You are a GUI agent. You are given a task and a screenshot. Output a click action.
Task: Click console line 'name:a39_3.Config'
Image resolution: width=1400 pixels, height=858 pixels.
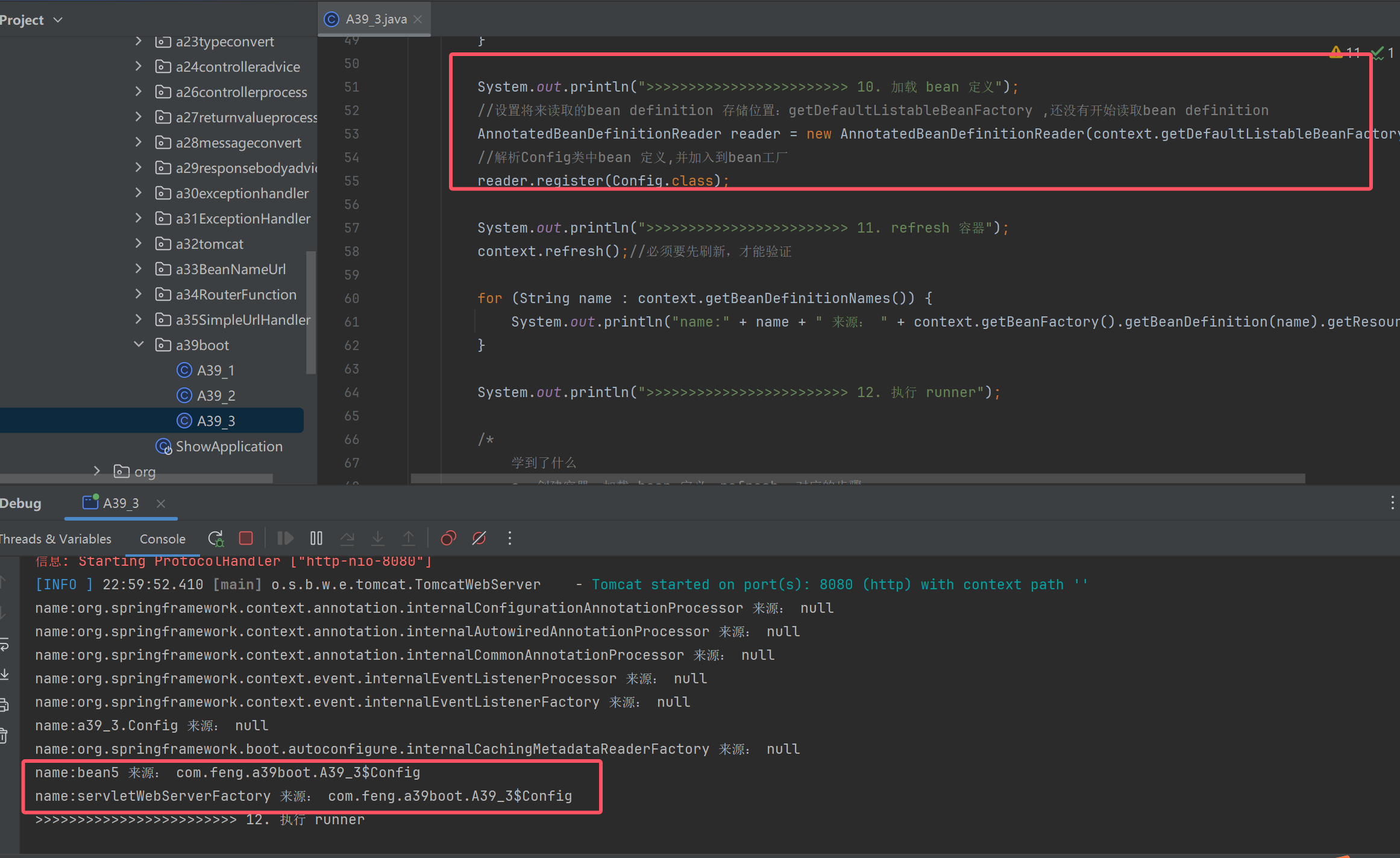[152, 725]
